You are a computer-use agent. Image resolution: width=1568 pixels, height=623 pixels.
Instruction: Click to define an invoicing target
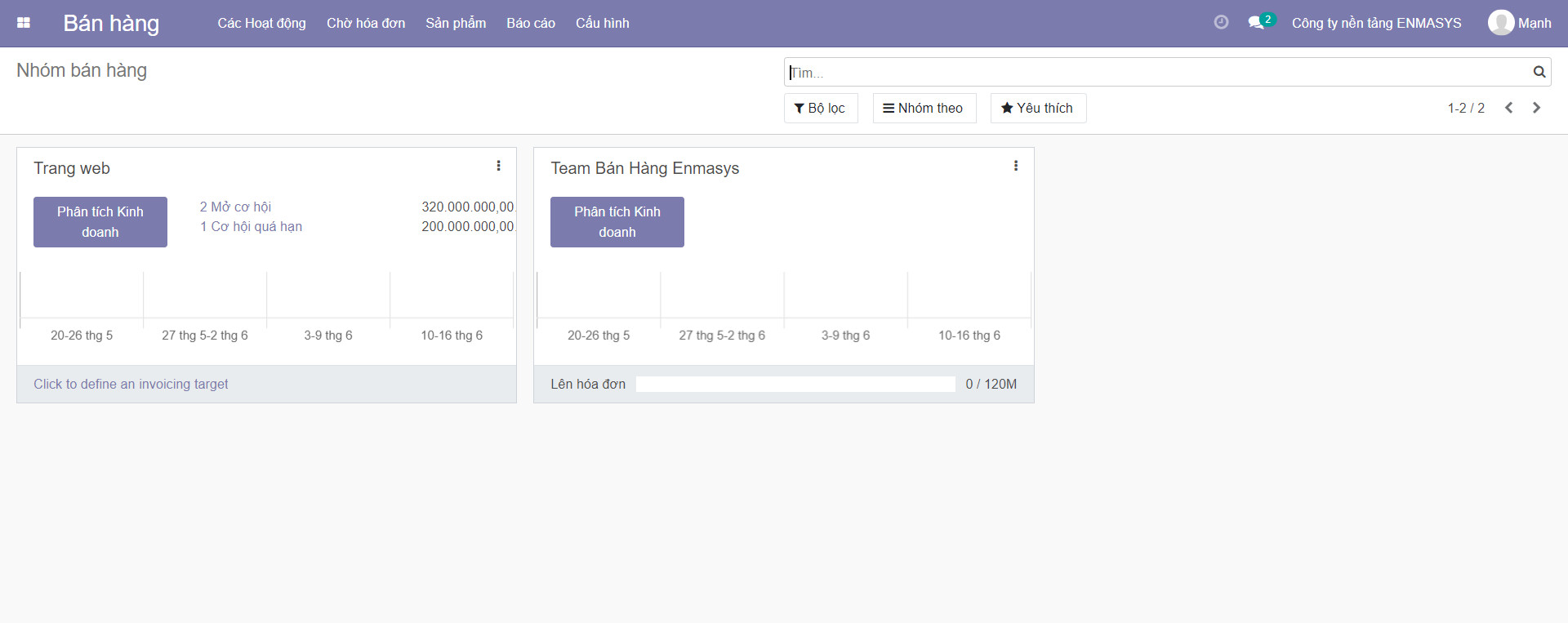(x=131, y=384)
